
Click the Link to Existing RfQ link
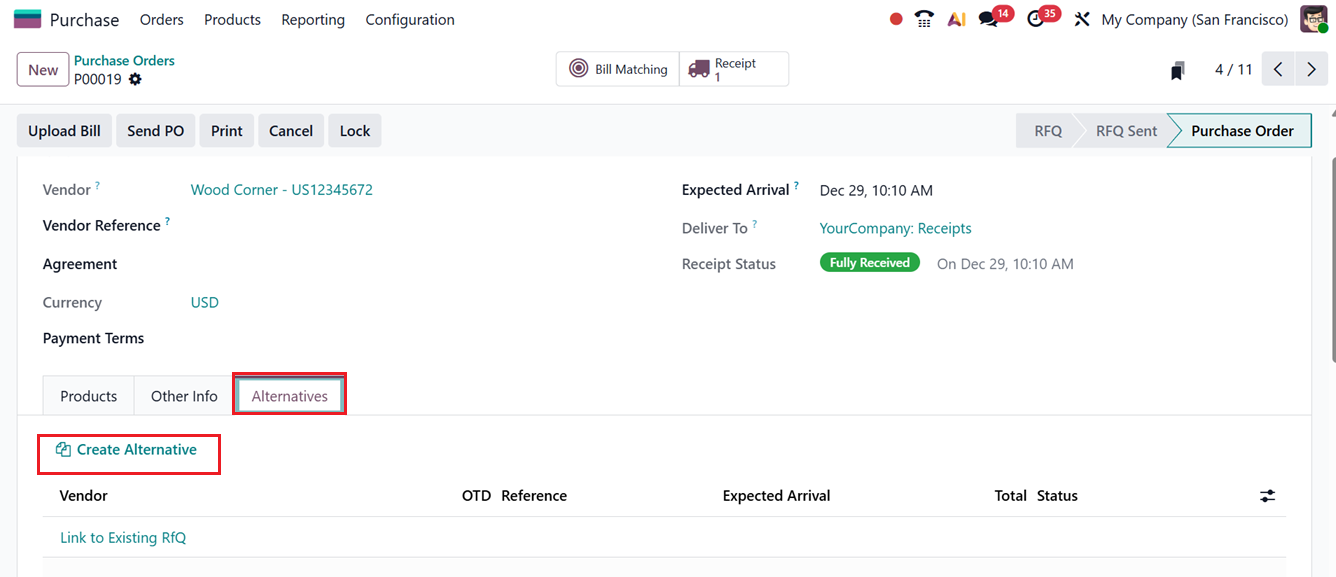[123, 538]
